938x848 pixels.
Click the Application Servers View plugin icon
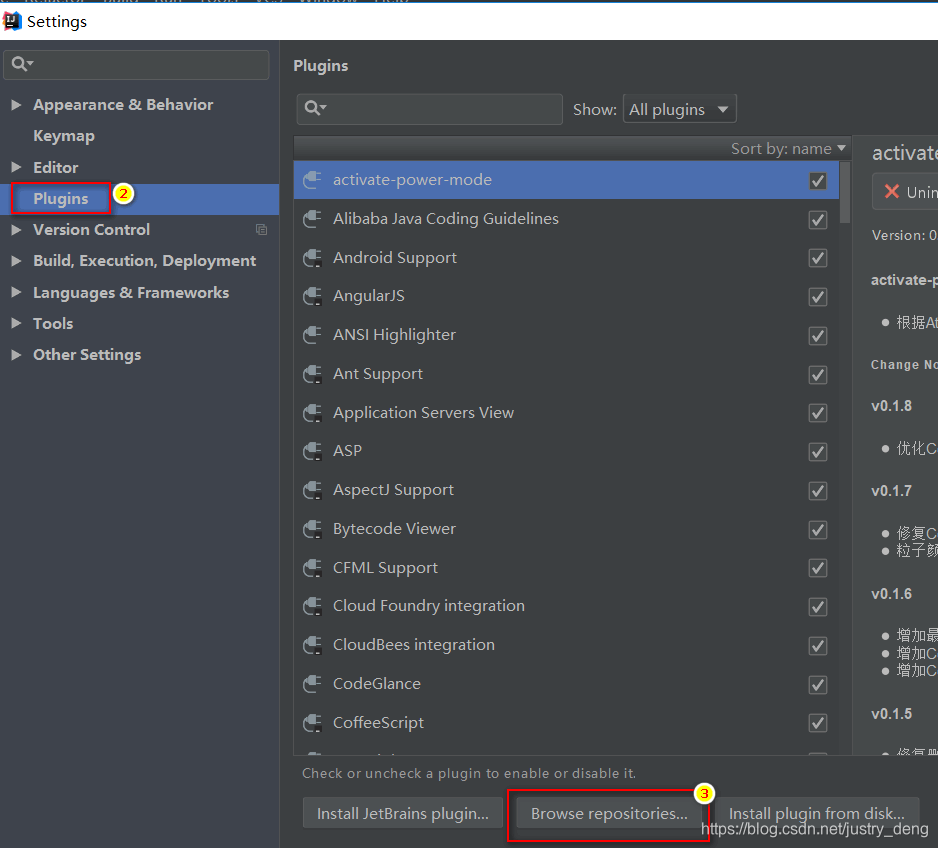click(312, 413)
